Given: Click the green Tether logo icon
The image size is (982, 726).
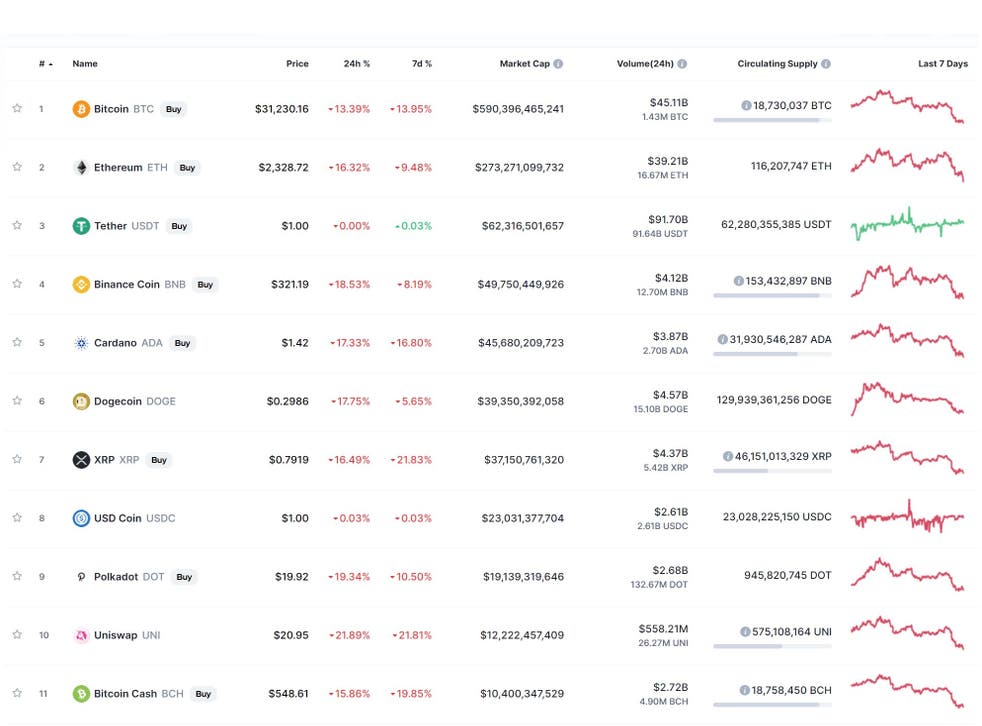Looking at the screenshot, I should [x=81, y=226].
